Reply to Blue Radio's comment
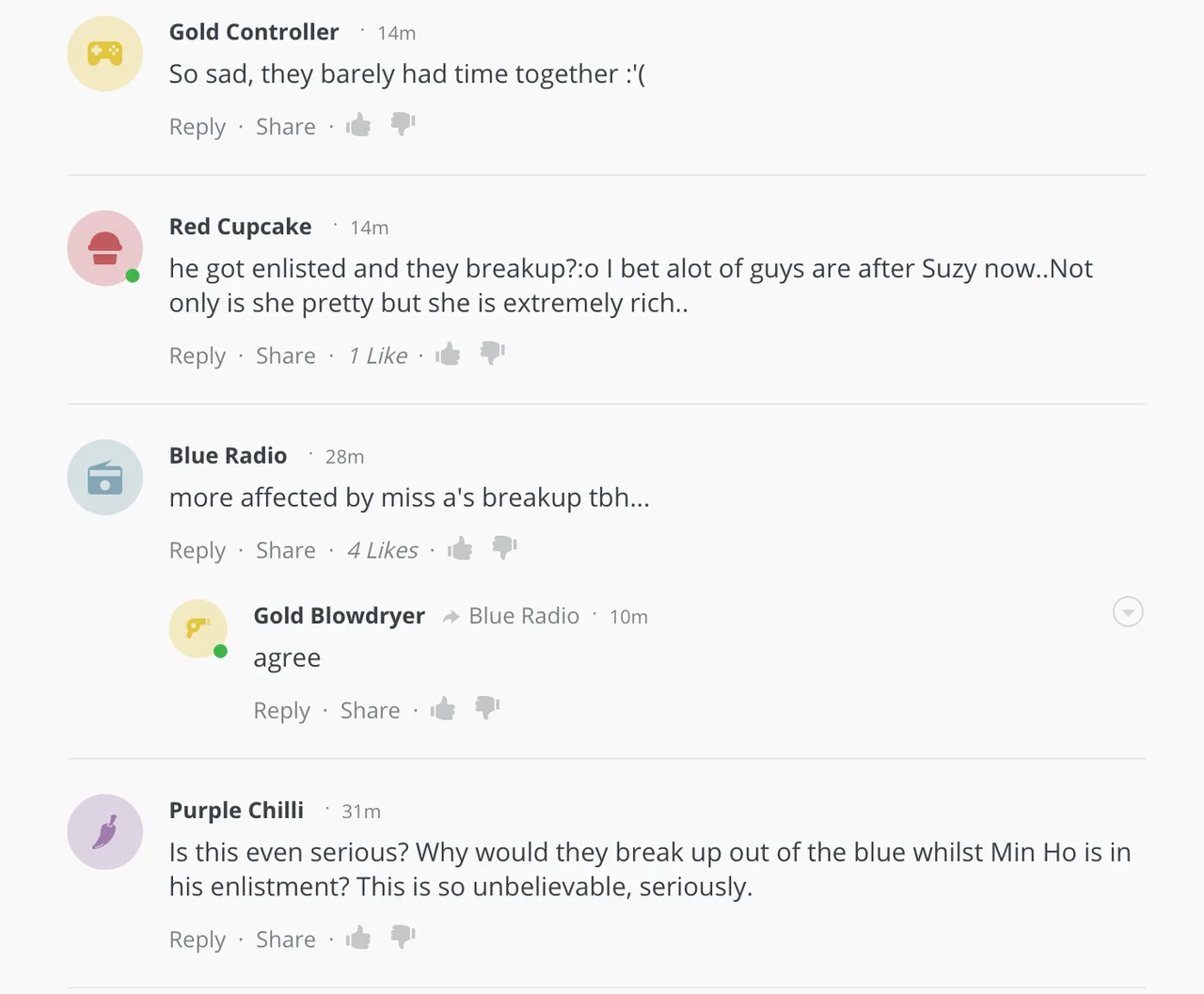 (x=198, y=551)
